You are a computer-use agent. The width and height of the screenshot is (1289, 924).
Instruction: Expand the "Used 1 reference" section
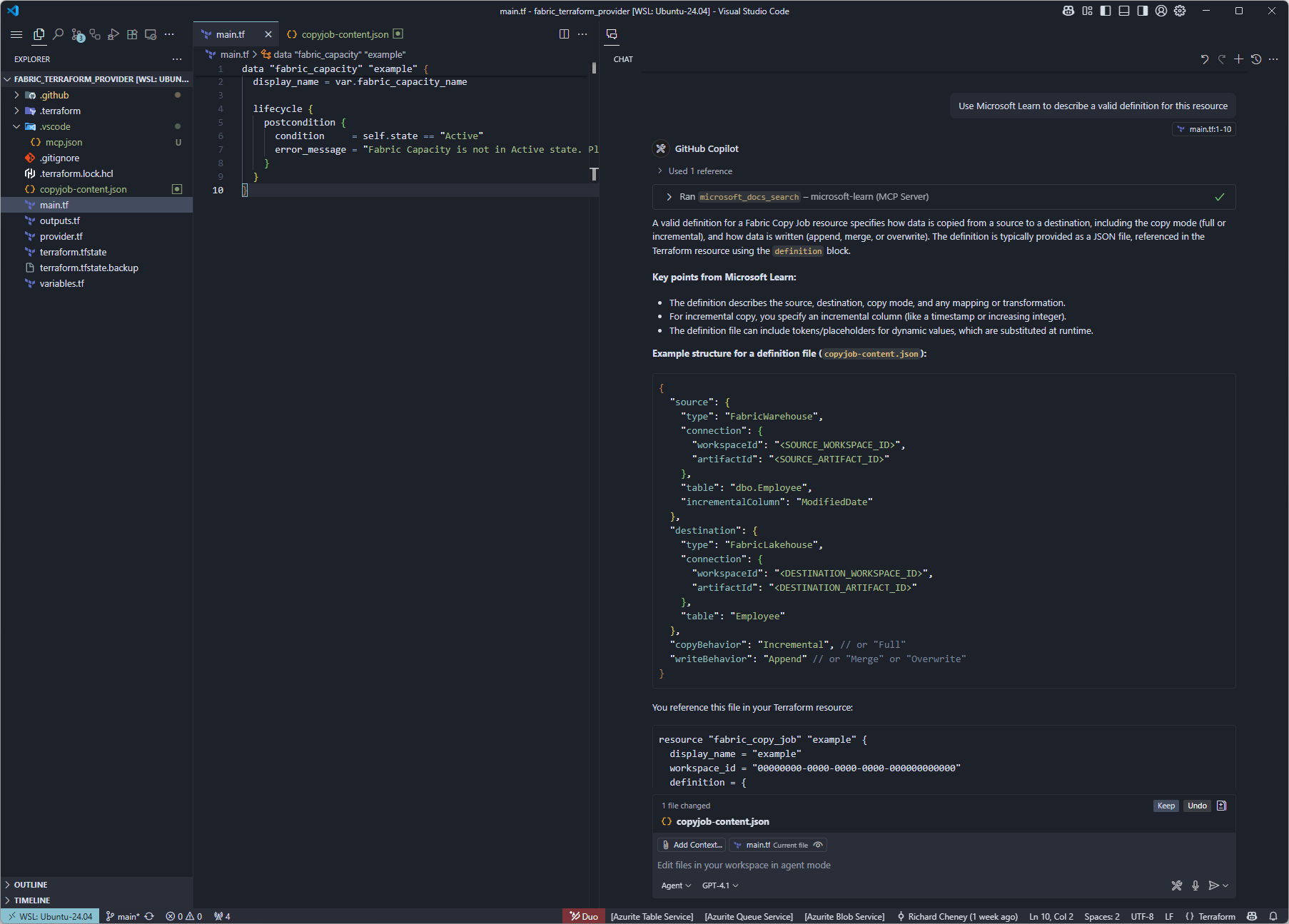[699, 171]
